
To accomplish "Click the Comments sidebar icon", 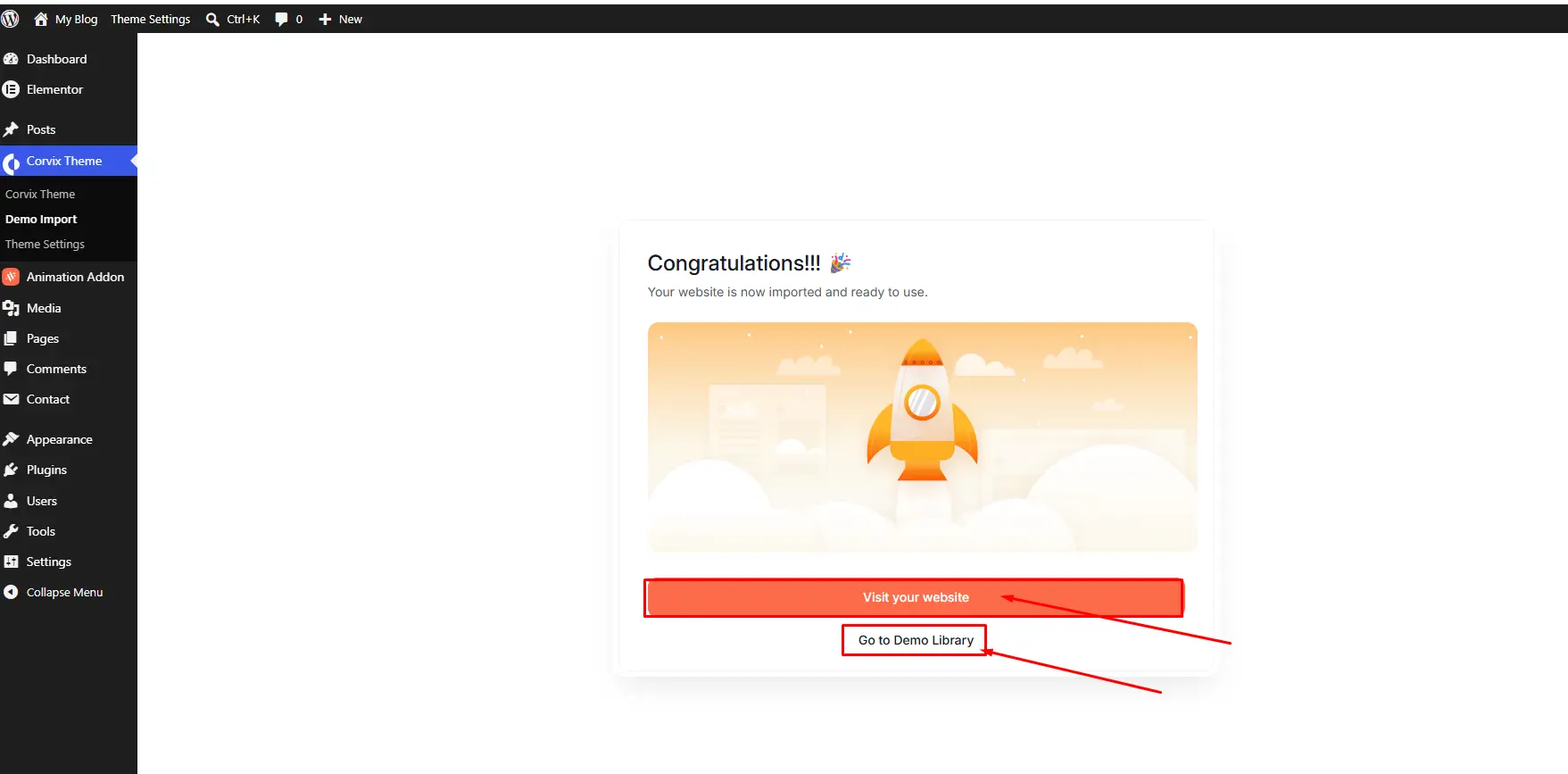I will tap(11, 369).
